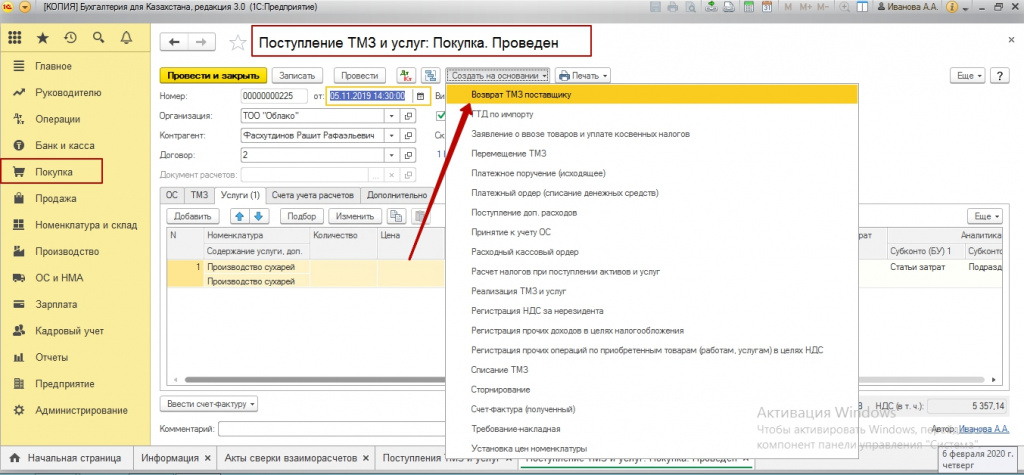Open the top Еще dropdown near help
The image size is (1024, 475).
coord(968,76)
